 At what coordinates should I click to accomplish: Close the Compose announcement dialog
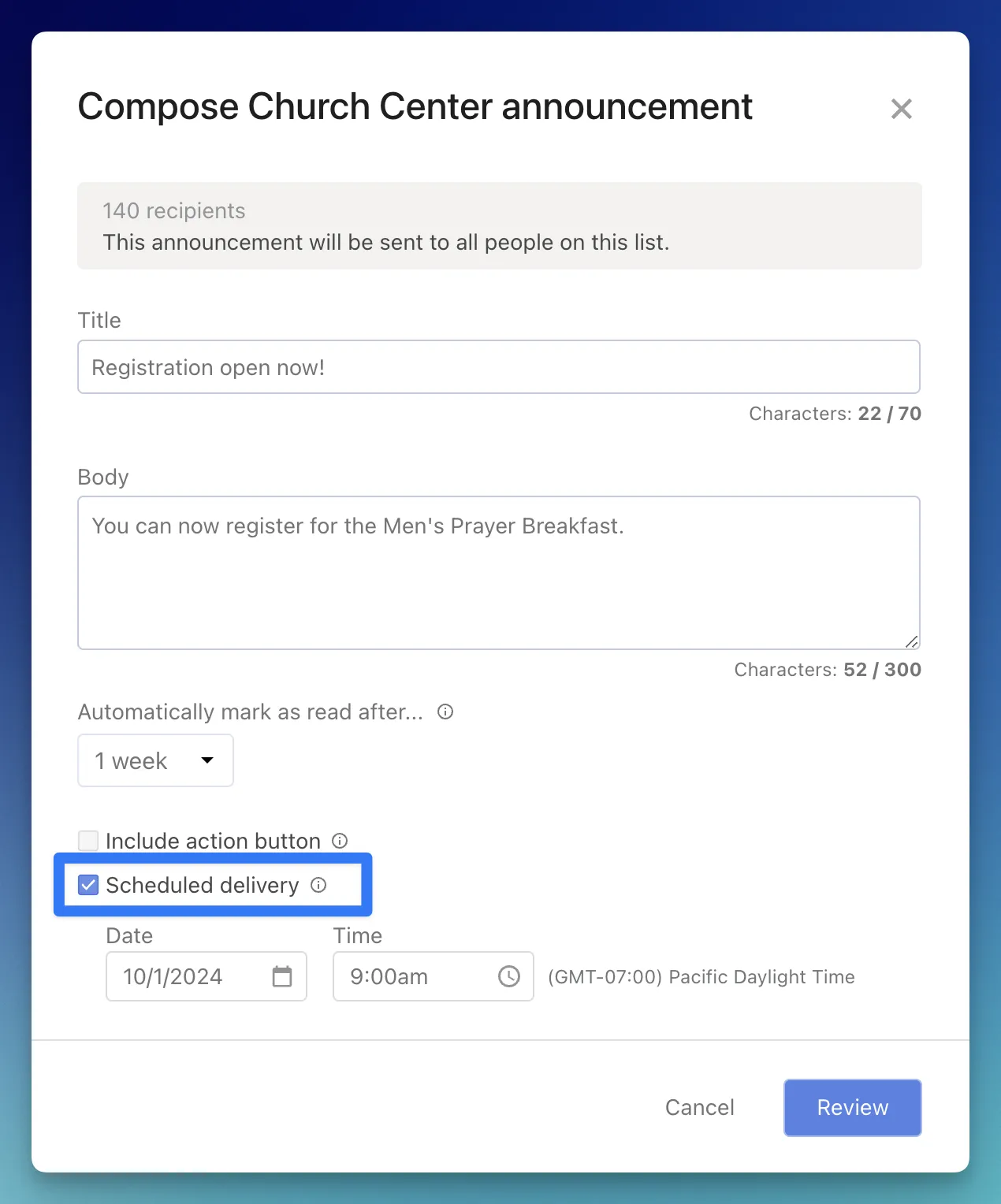click(x=901, y=109)
